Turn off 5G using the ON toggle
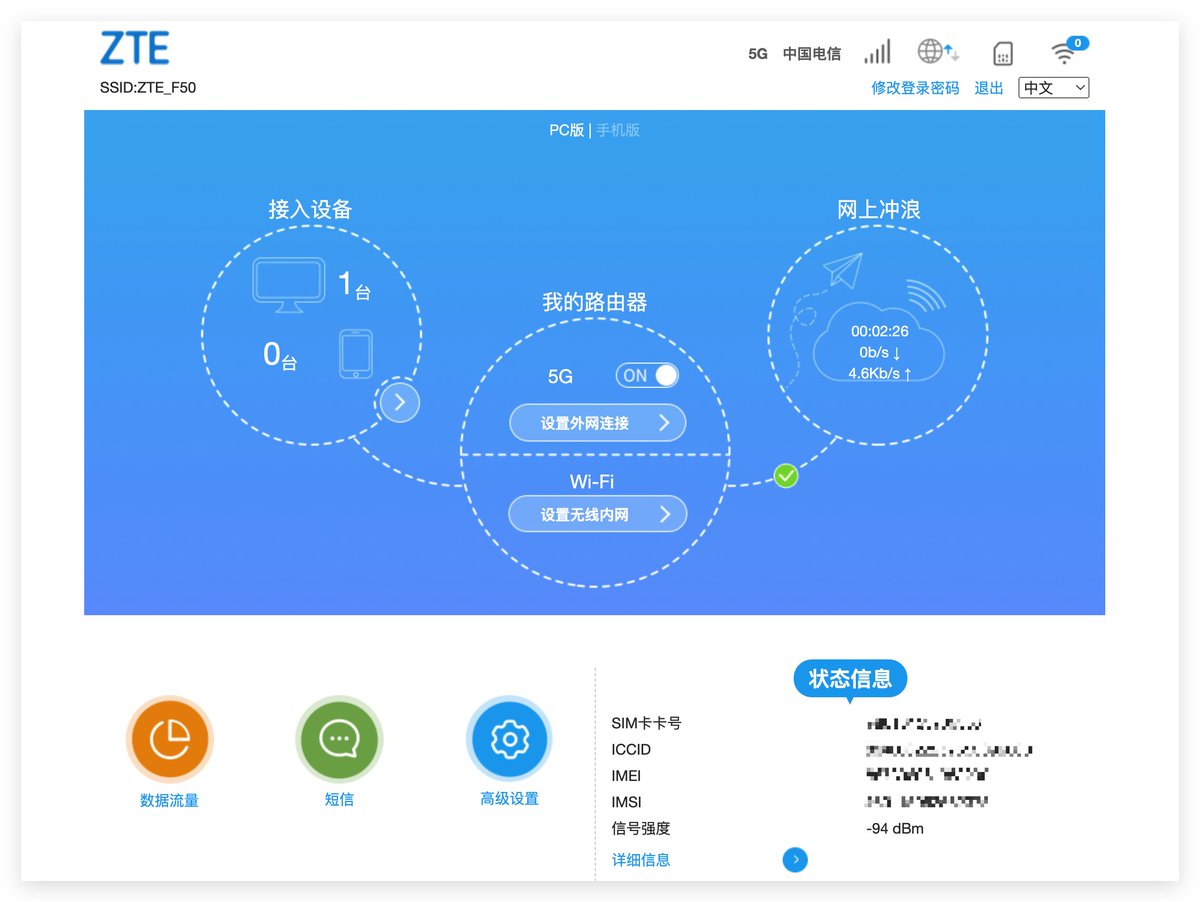 [x=646, y=375]
